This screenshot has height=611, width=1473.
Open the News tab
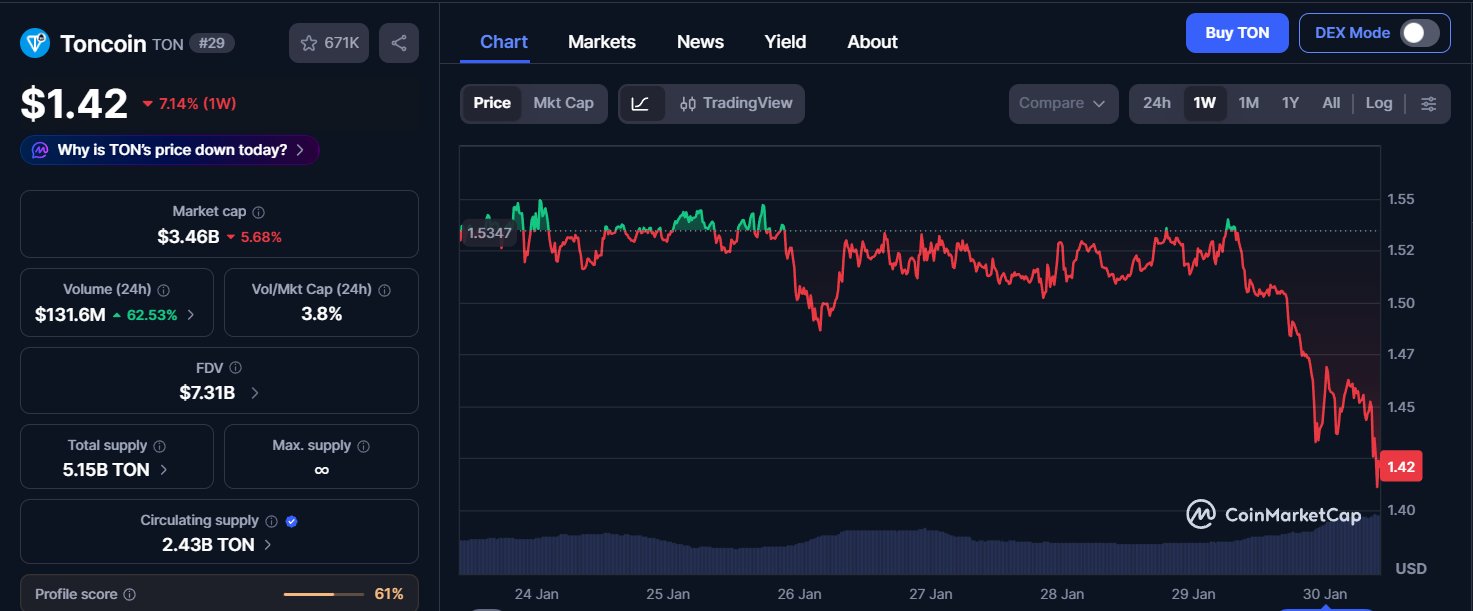700,42
